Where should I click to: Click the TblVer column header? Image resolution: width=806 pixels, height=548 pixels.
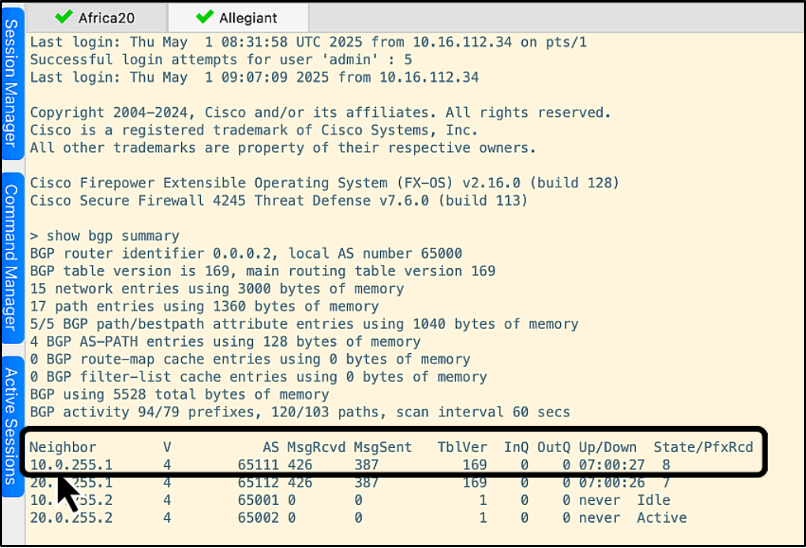(462, 447)
